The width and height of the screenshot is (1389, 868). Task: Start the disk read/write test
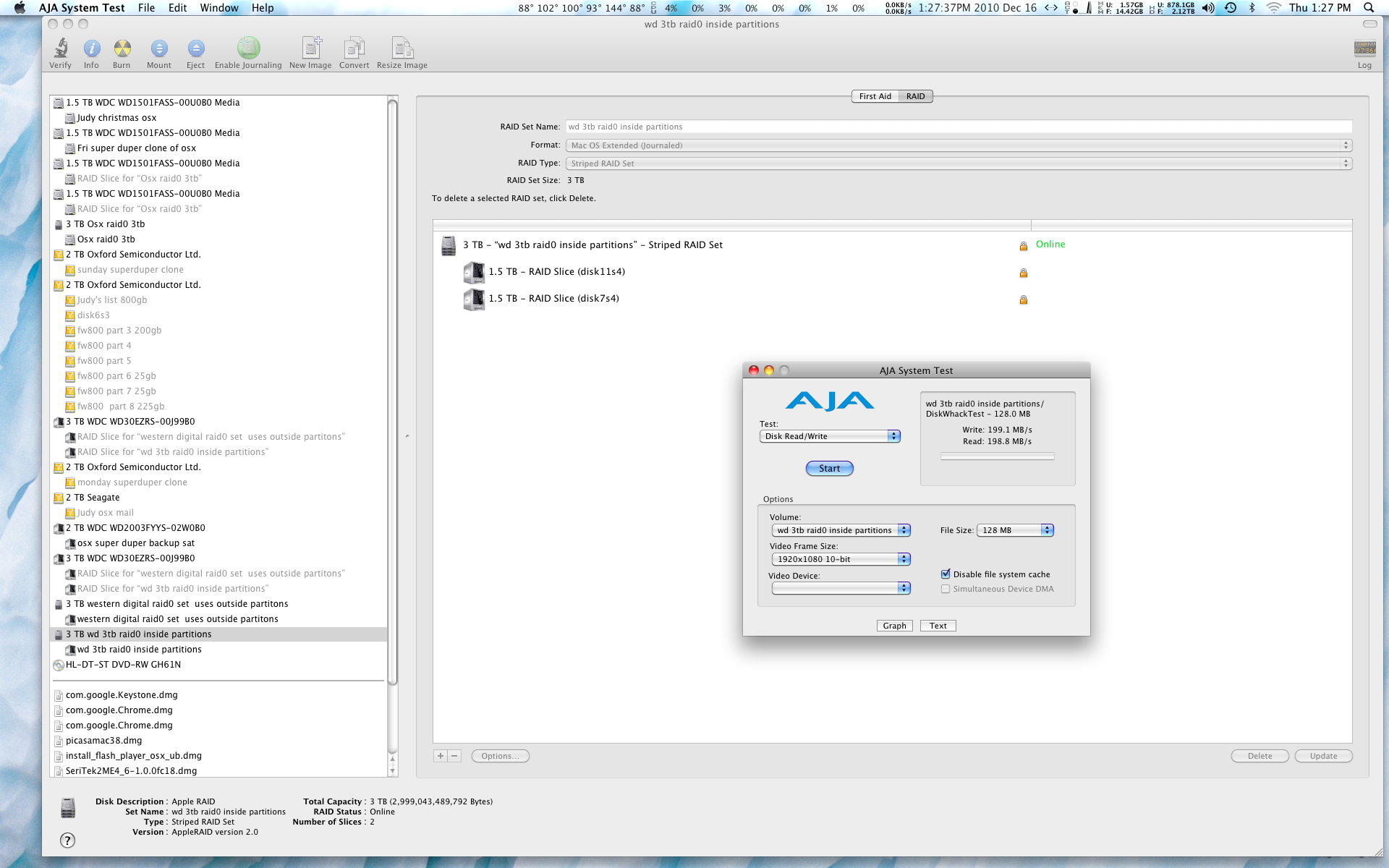830,469
